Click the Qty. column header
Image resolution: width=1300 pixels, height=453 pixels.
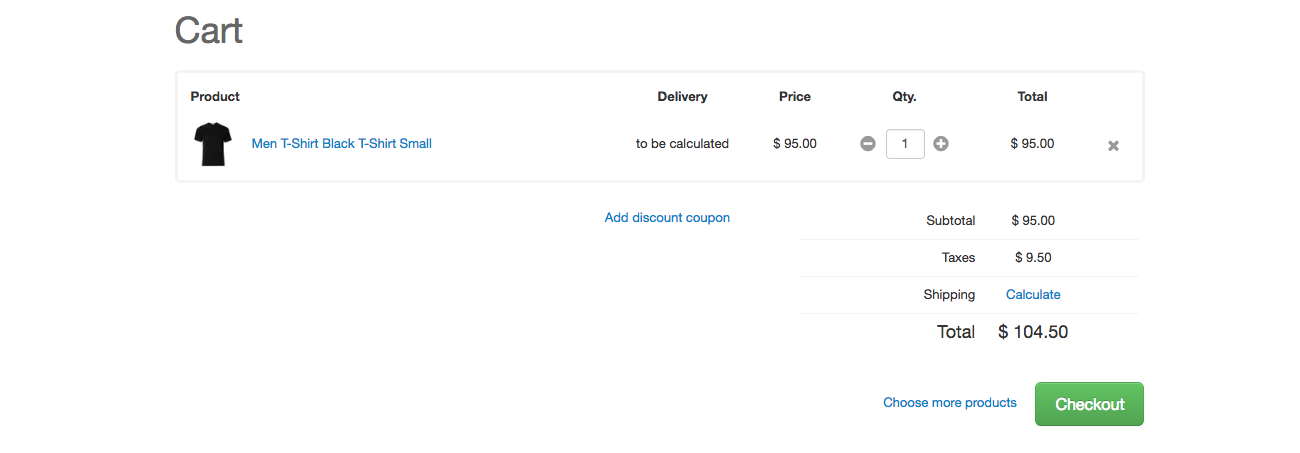coord(904,97)
